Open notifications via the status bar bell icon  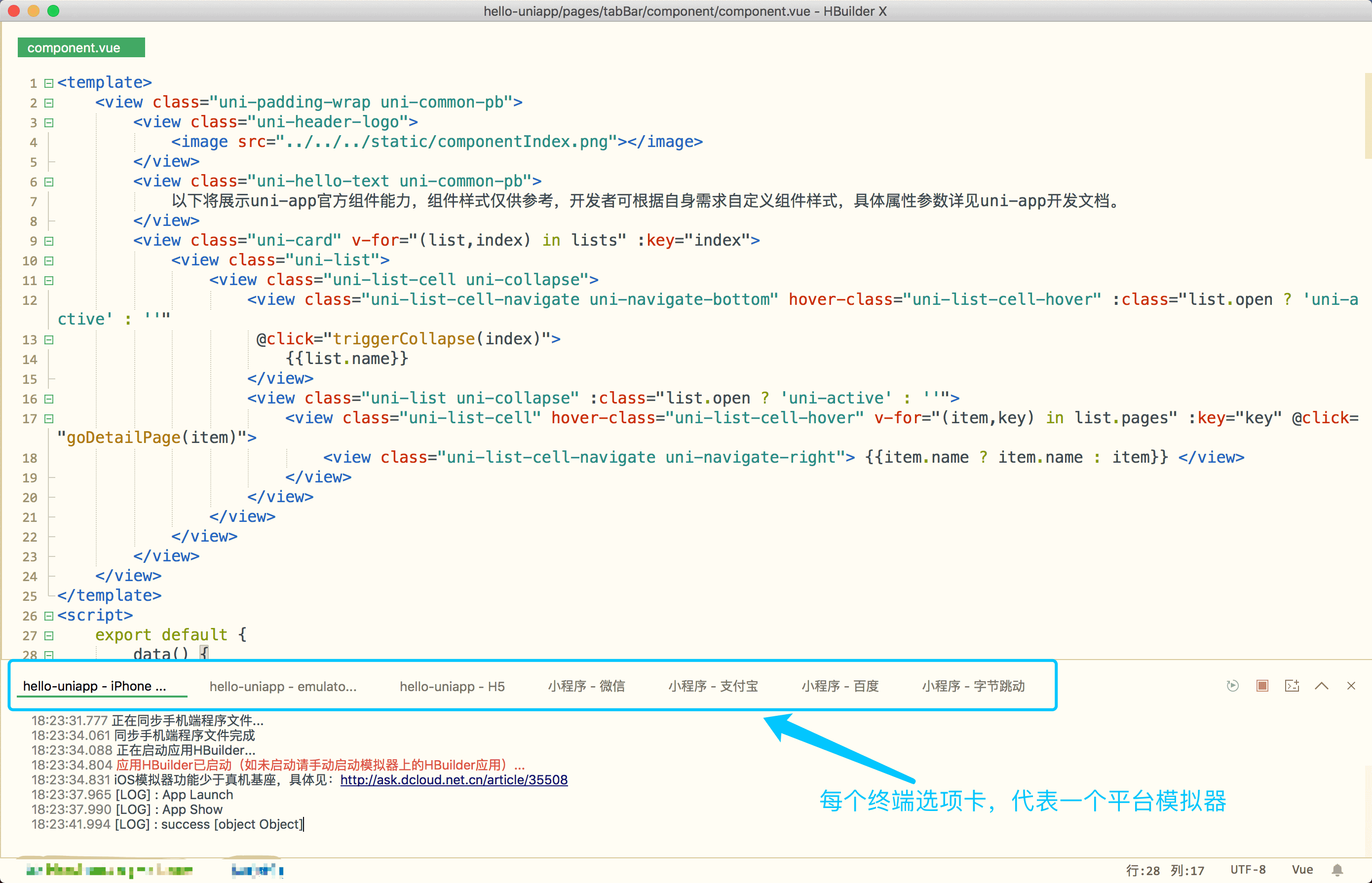(x=1337, y=870)
